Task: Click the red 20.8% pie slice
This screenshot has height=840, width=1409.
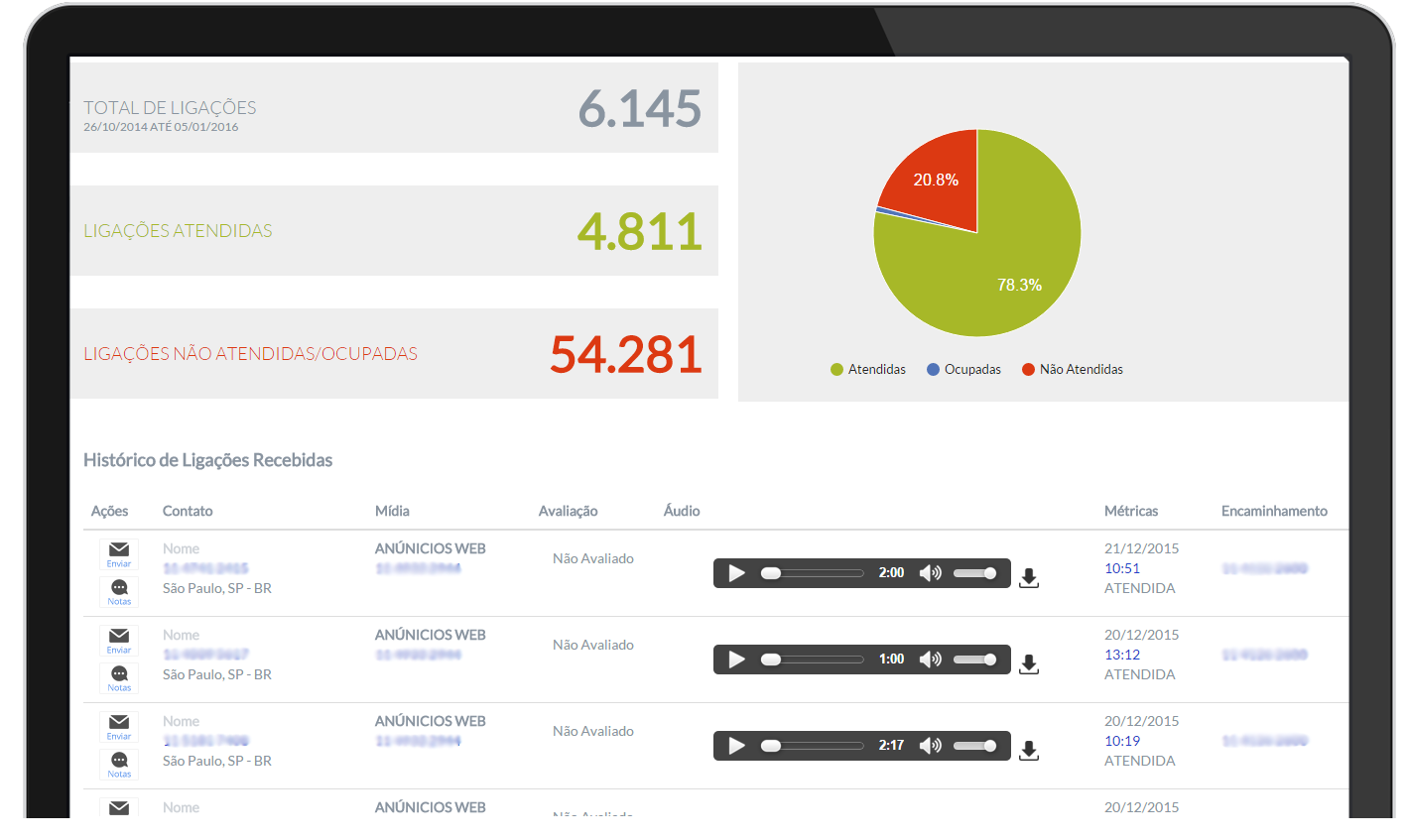Action: (936, 180)
